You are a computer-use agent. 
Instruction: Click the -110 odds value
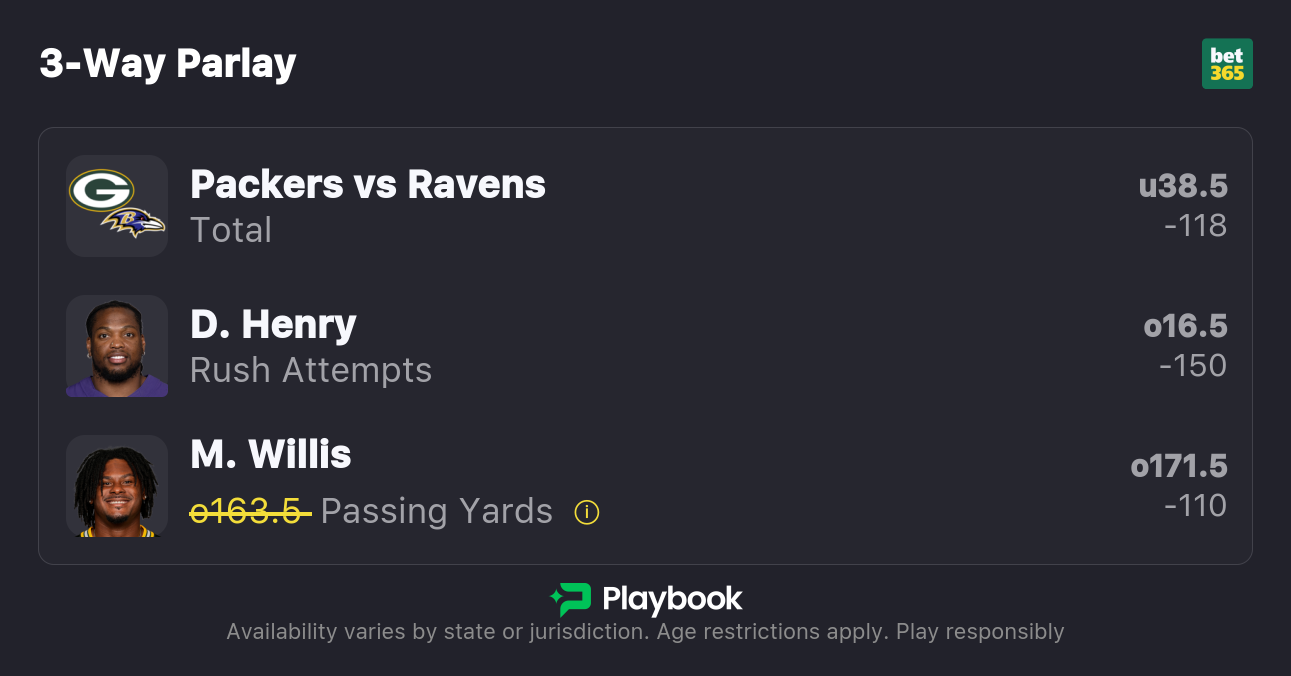[1195, 506]
